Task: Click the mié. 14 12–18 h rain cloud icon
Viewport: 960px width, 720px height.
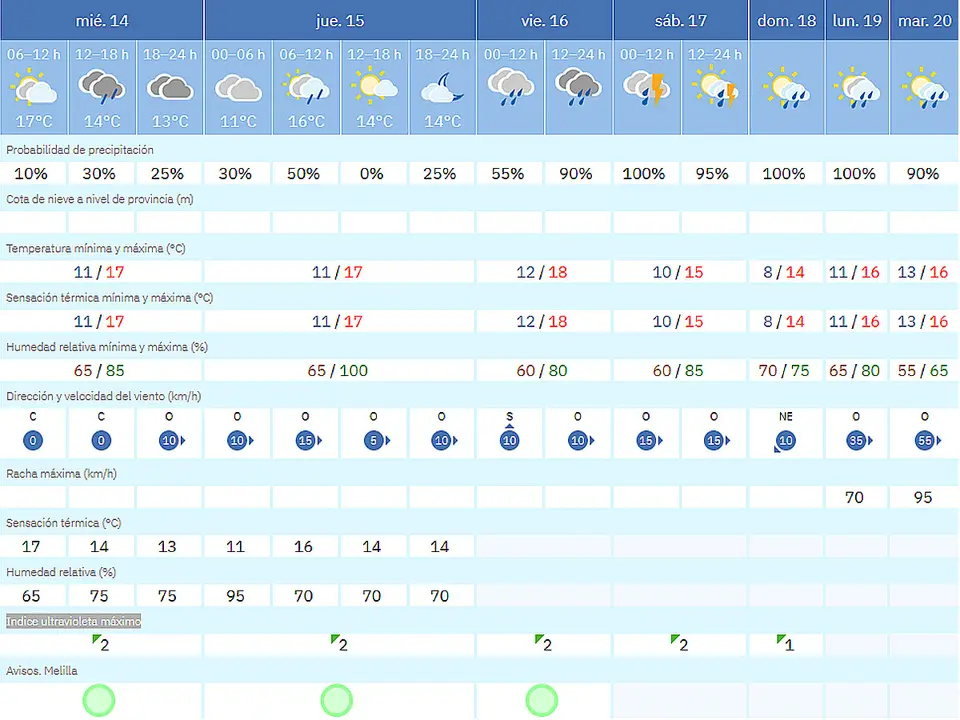Action: (102, 88)
